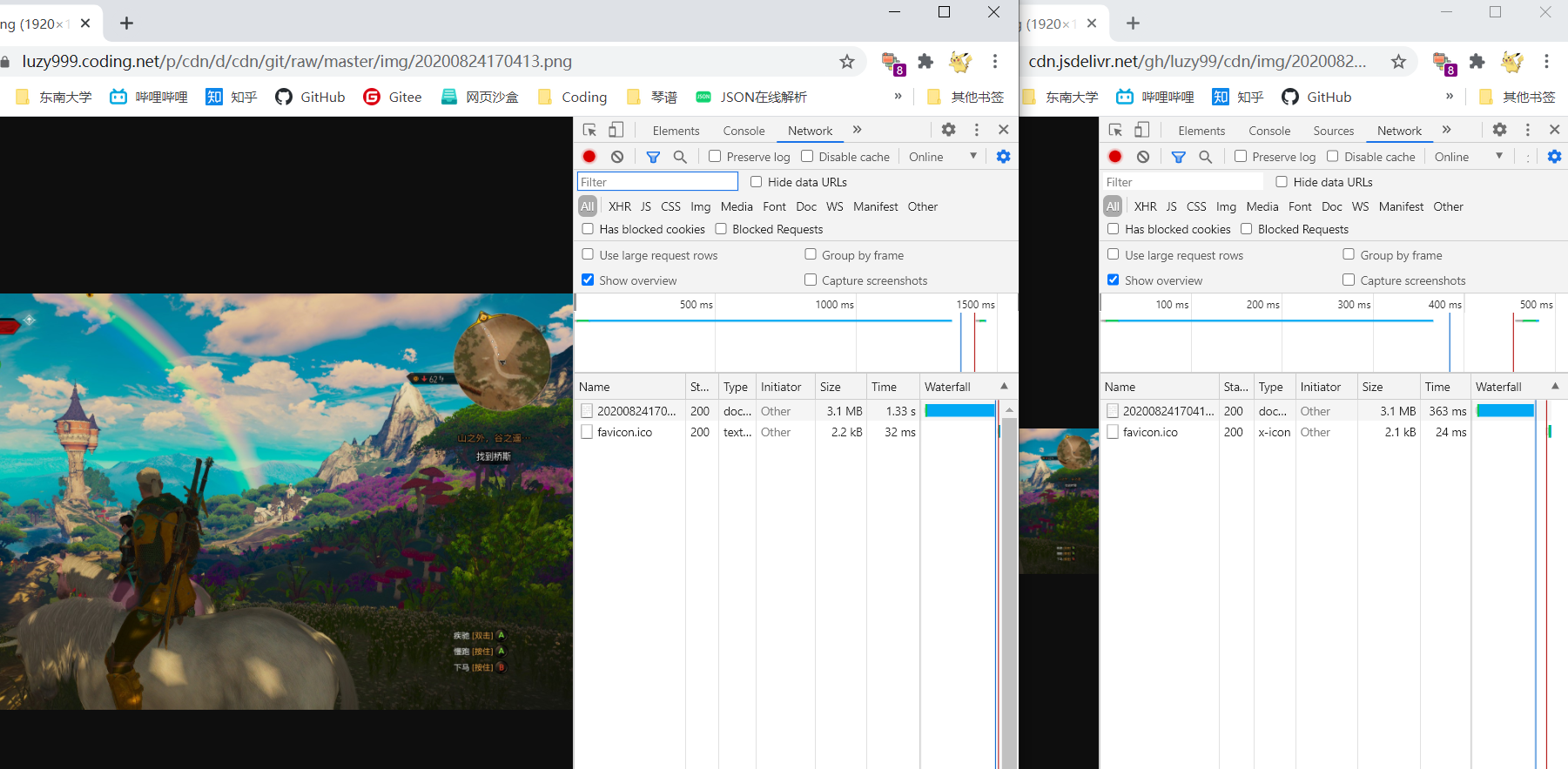
Task: Click the record button in right DevTools
Action: click(1115, 157)
